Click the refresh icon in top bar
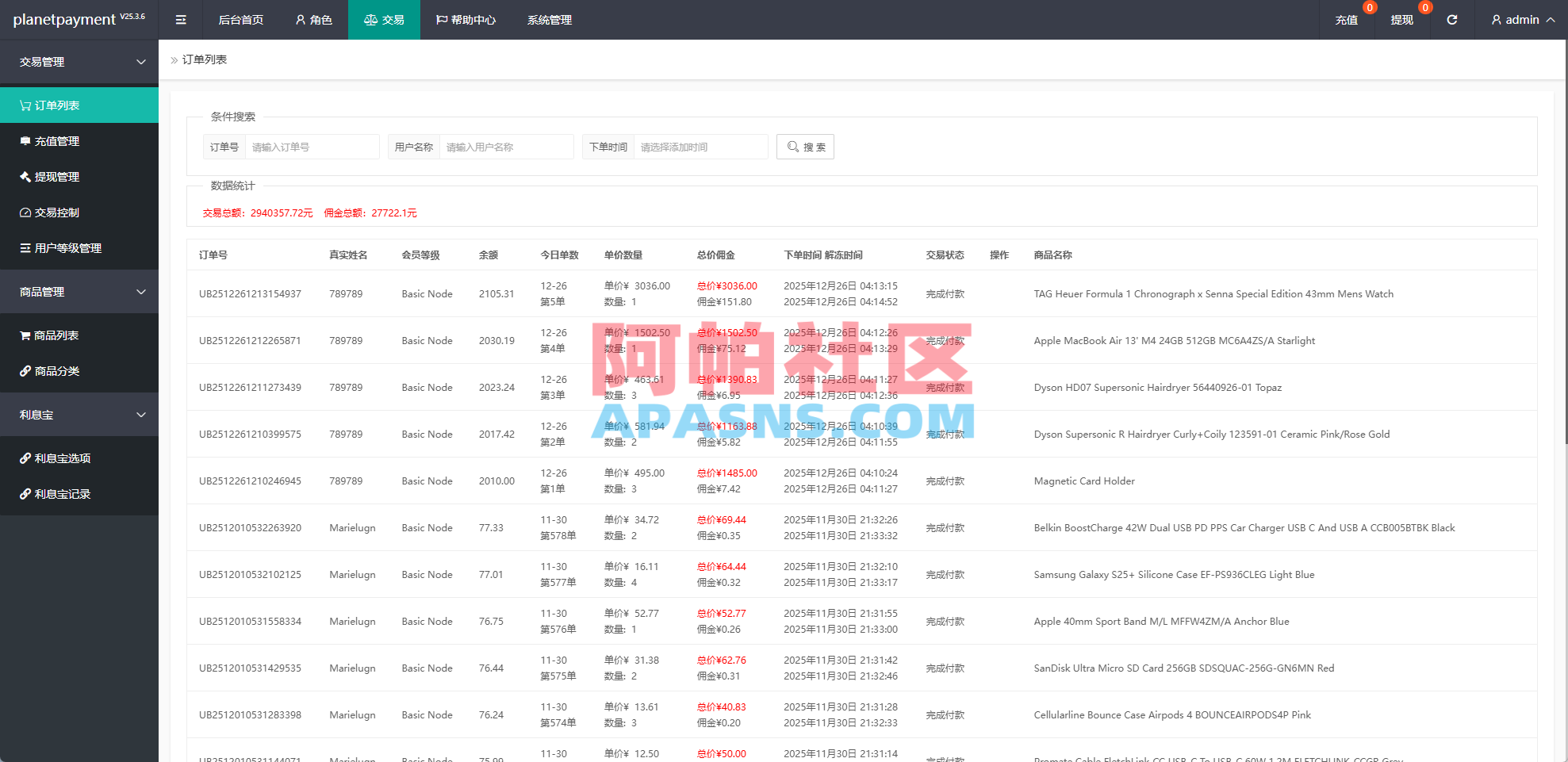 point(1451,20)
